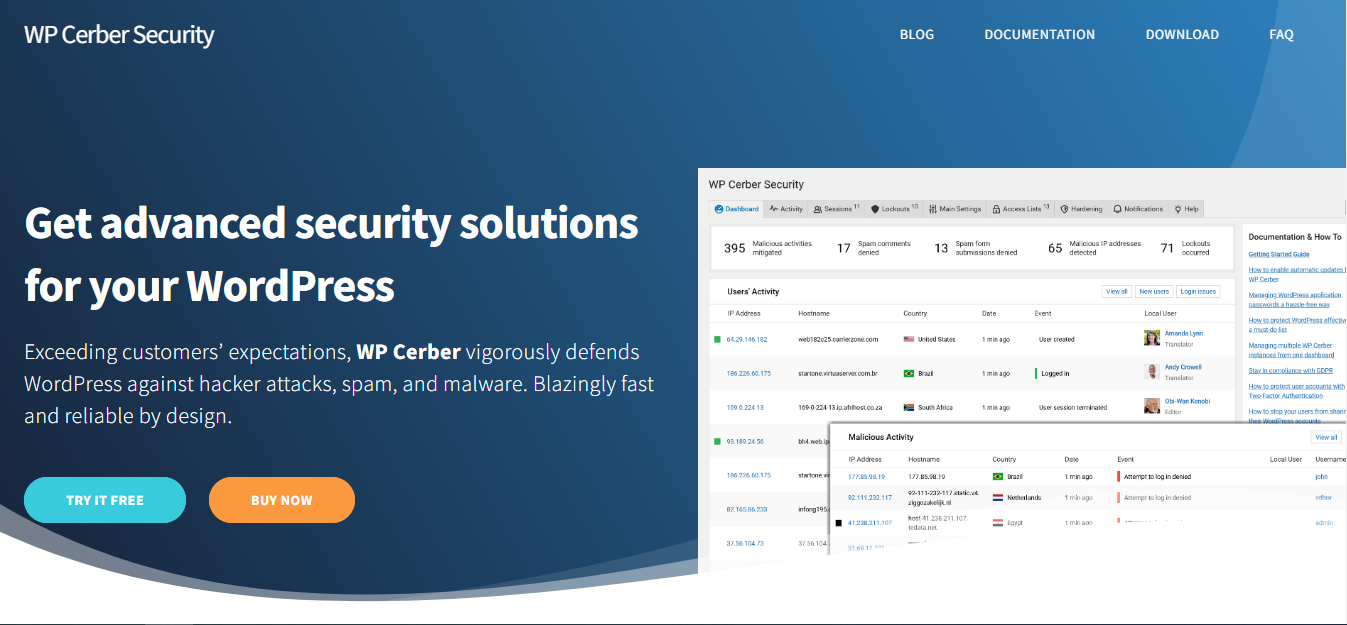Click Andy Crowell's avatar thumbnail
This screenshot has height=625, width=1347.
pos(1151,373)
